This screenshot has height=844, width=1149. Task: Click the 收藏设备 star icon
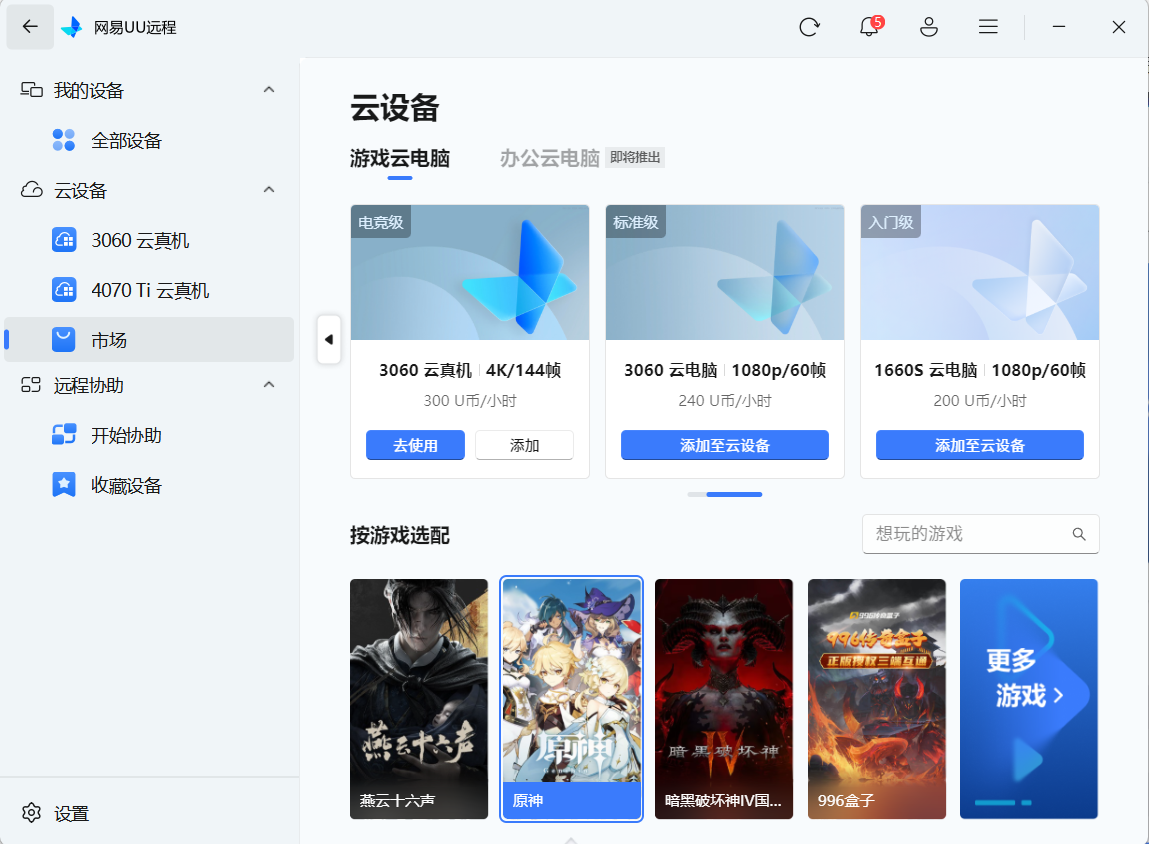coord(64,484)
